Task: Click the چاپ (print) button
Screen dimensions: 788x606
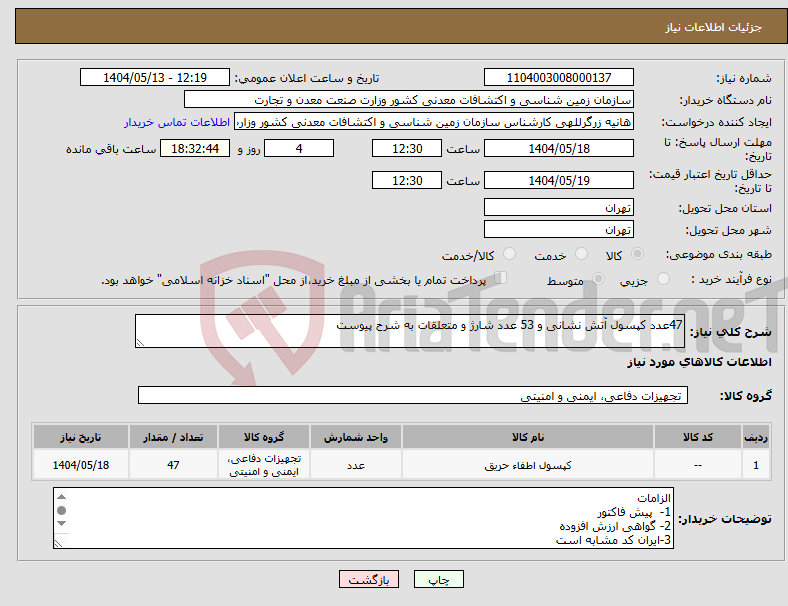Action: [x=439, y=579]
